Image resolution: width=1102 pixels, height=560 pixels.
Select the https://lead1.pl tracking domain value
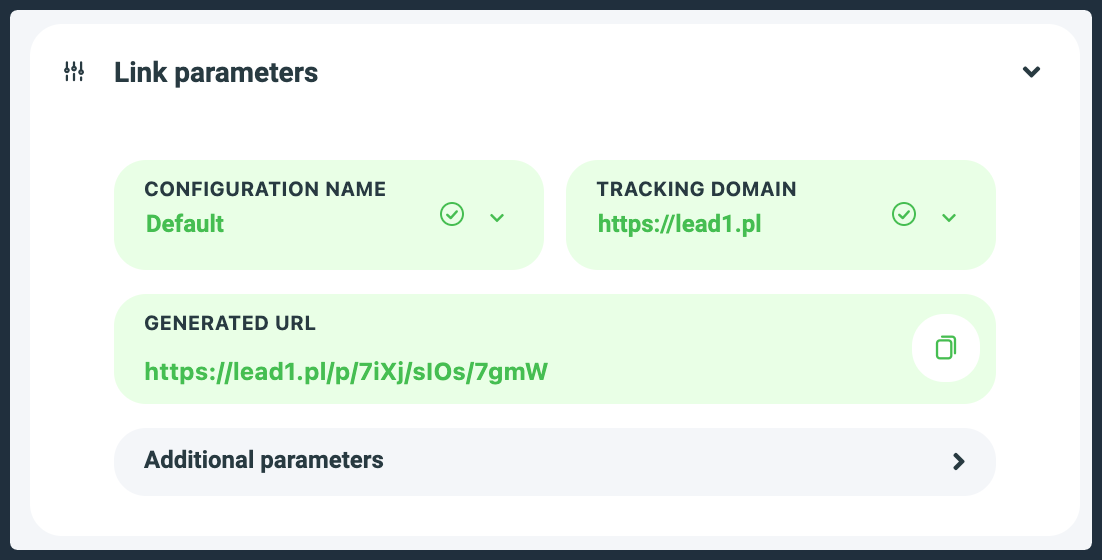pyautogui.click(x=680, y=223)
